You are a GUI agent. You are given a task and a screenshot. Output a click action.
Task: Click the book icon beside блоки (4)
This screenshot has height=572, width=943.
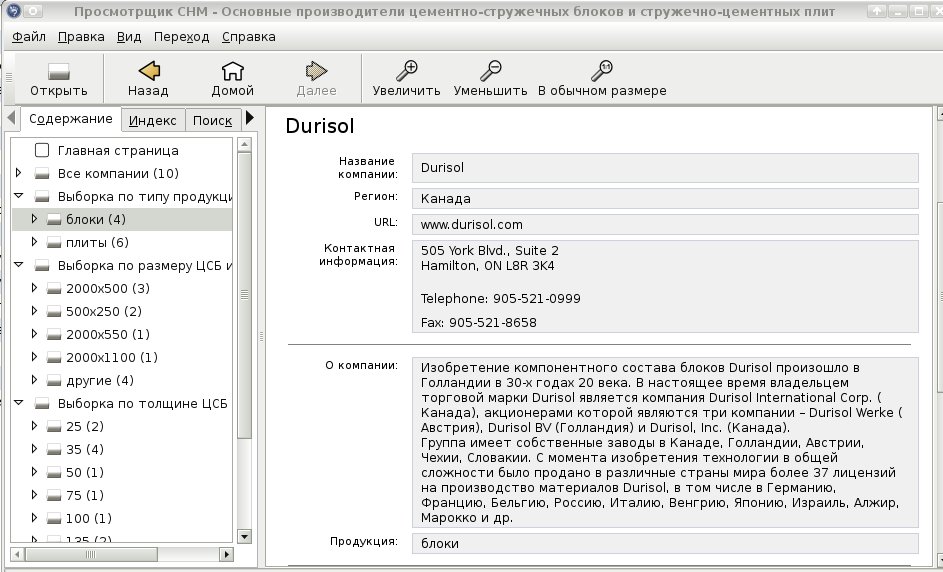[x=54, y=220]
